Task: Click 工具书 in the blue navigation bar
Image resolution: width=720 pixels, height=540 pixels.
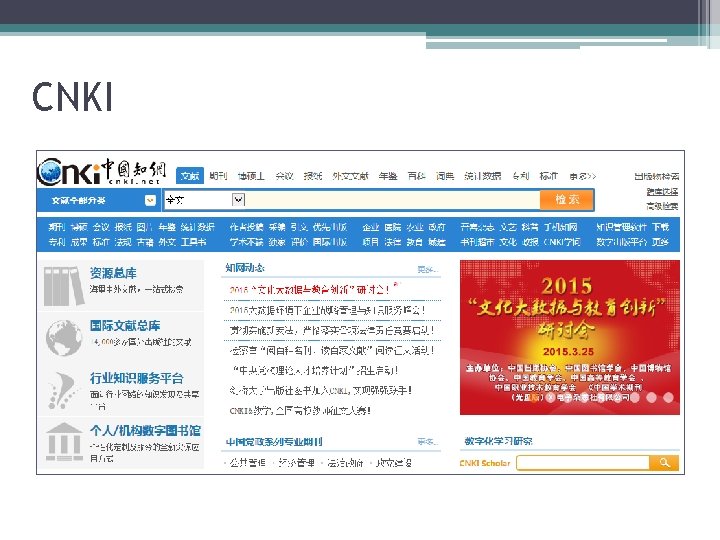Action: [x=193, y=242]
